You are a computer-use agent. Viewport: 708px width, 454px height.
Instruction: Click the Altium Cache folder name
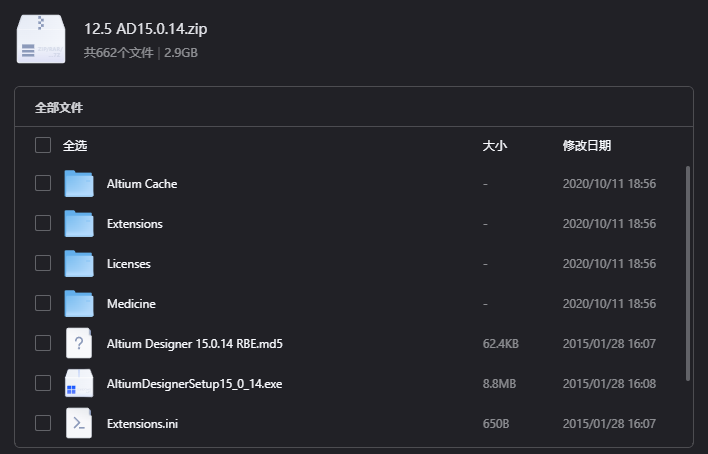[142, 184]
